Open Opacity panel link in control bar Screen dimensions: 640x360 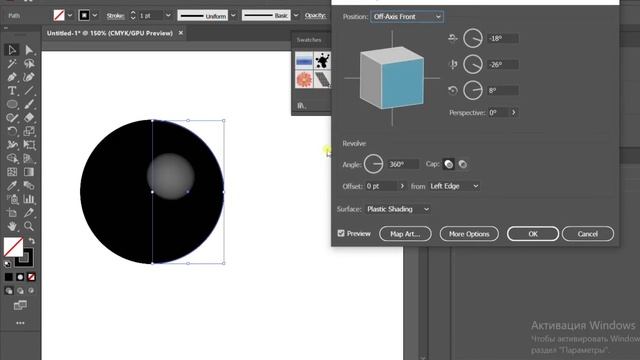[x=316, y=16]
